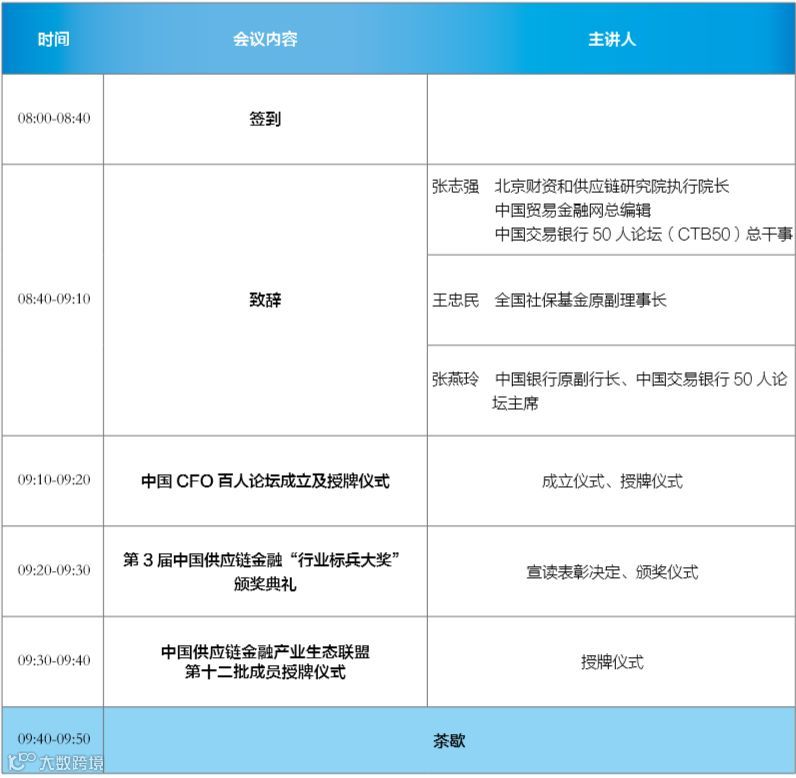Click 中国银行原副行长 description line
Screen dimensions: 796x778
[x=641, y=379]
